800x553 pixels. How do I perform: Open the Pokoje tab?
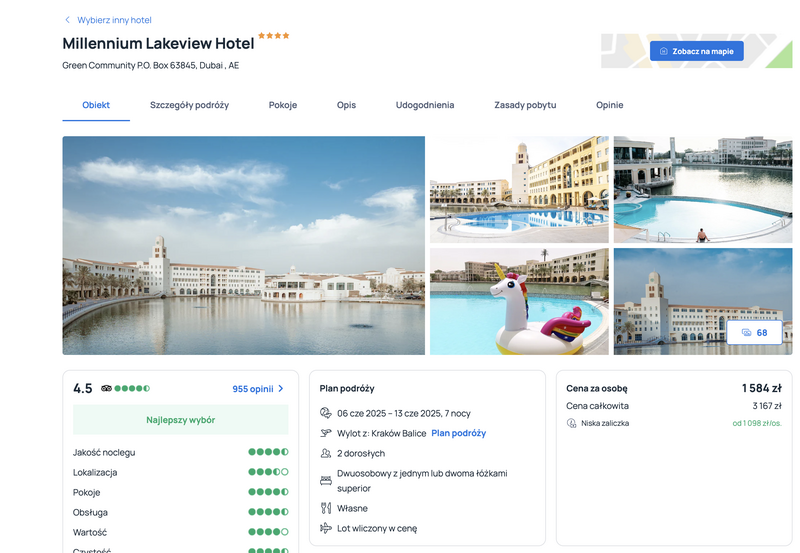(x=283, y=105)
